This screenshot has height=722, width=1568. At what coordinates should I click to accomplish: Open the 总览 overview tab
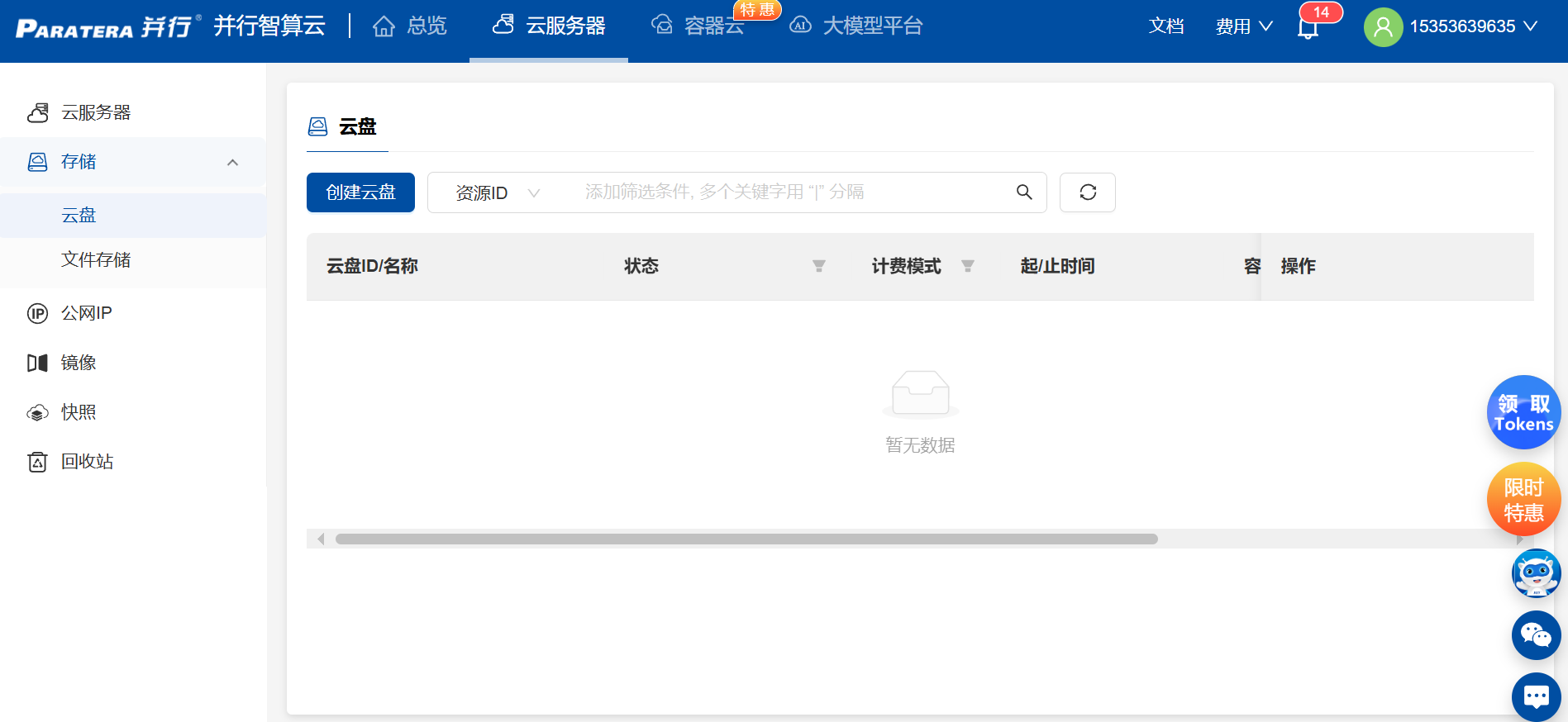[410, 26]
